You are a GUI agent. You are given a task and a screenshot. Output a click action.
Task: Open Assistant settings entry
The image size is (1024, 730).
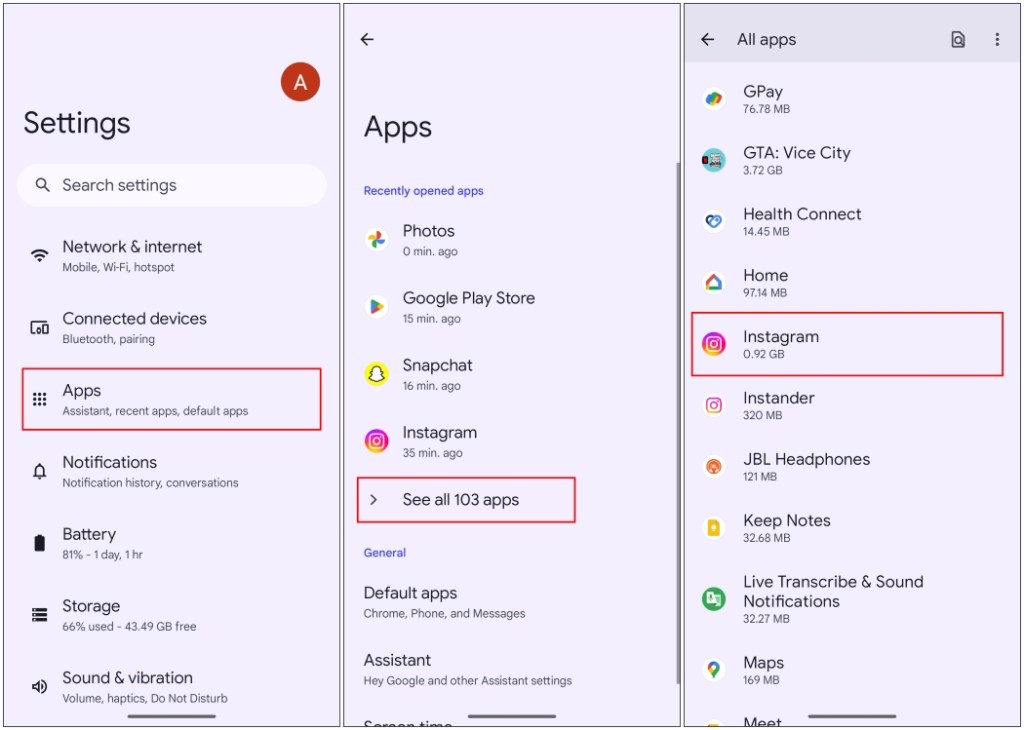point(511,669)
